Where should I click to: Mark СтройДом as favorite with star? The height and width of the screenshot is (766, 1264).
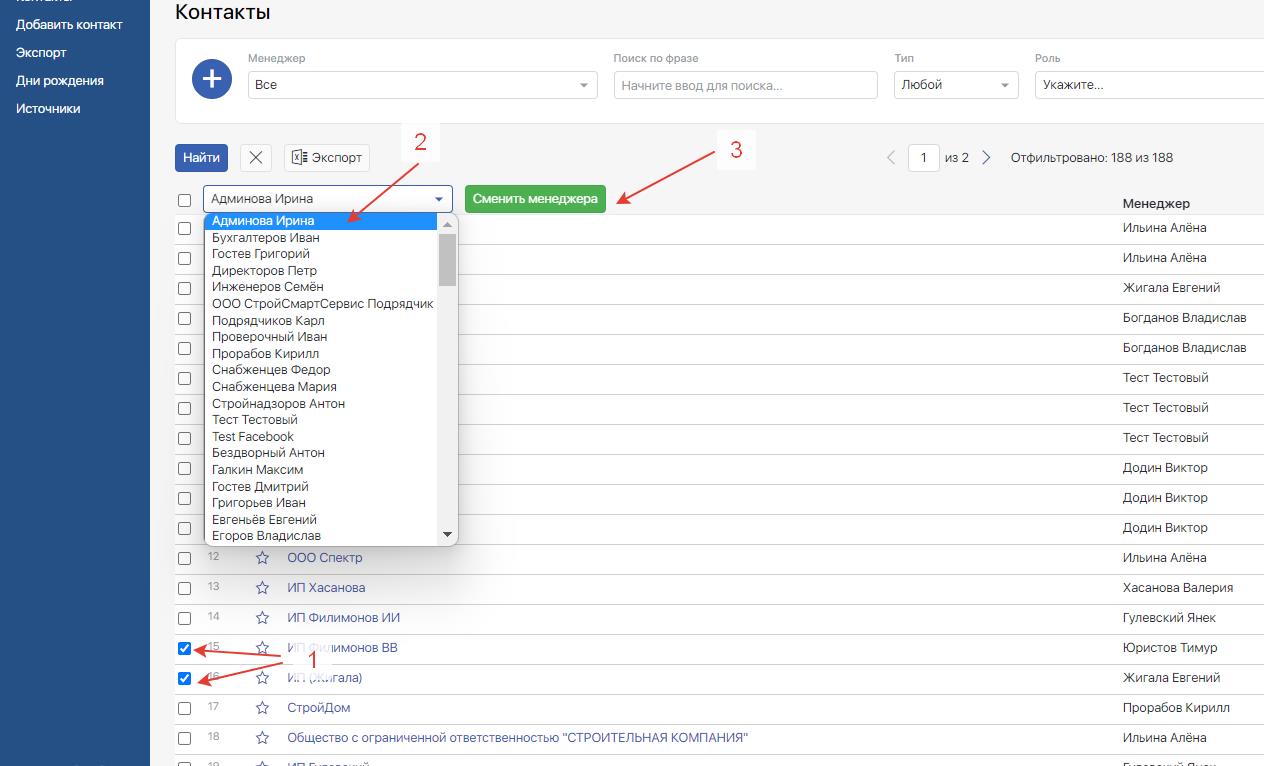click(262, 708)
